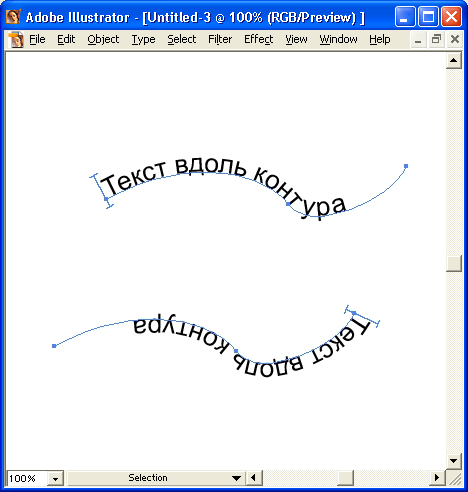
Task: Open the File menu
Action: click(37, 39)
